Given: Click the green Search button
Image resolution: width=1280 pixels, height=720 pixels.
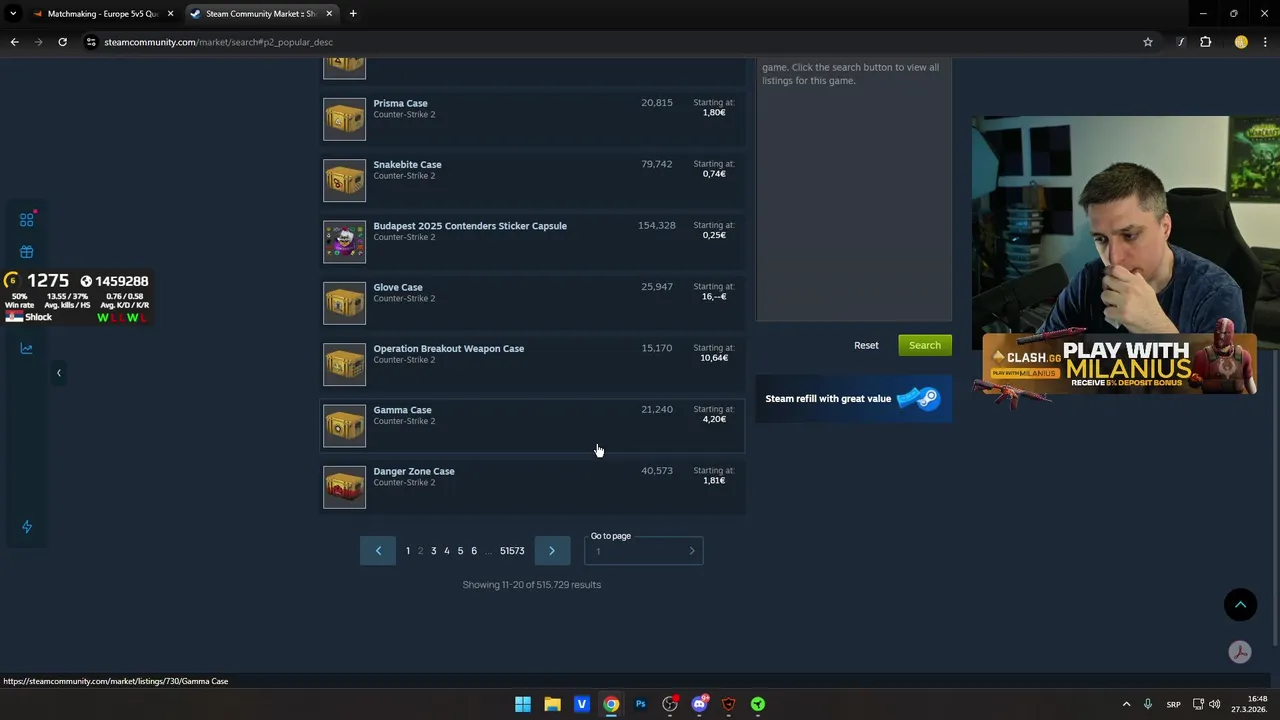Looking at the screenshot, I should [925, 345].
